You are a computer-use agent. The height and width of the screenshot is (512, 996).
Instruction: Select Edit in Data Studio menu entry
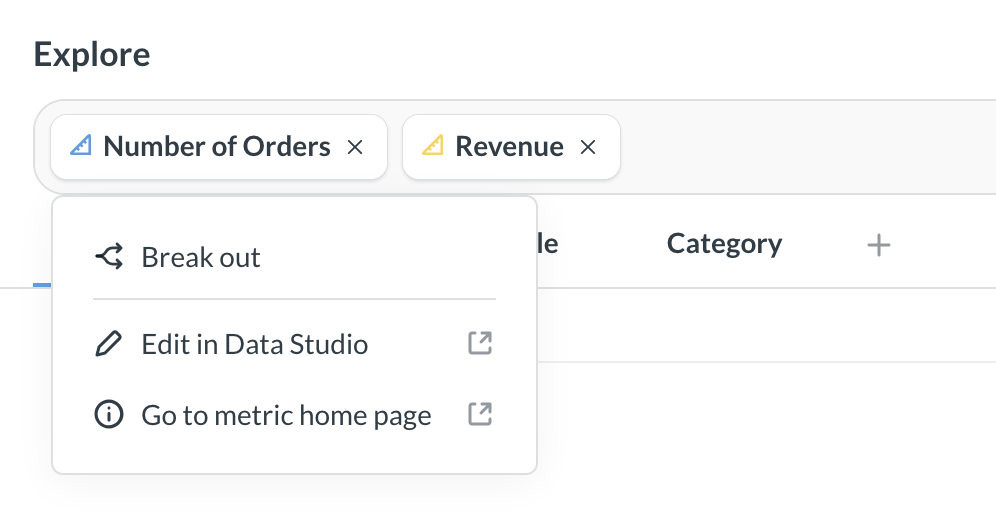pos(255,345)
